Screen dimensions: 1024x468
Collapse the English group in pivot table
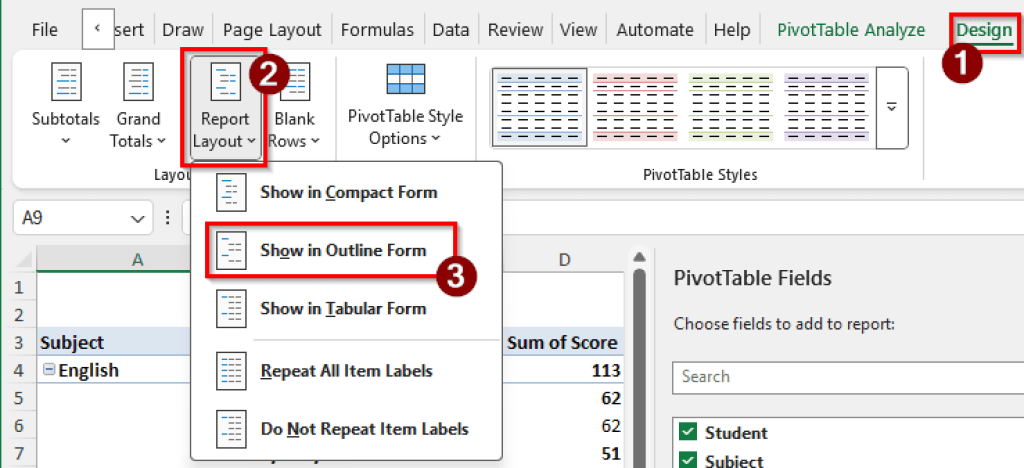[48, 371]
